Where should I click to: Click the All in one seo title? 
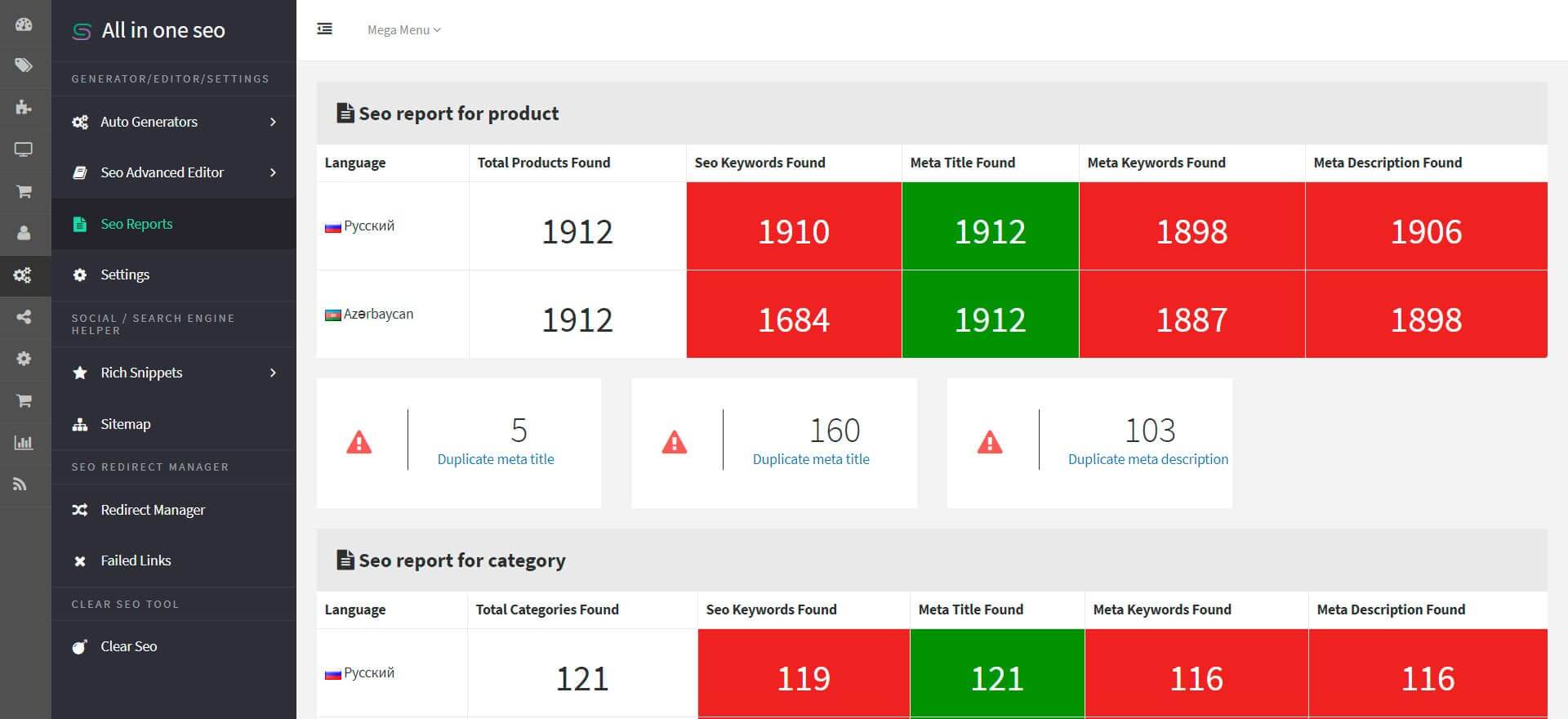pyautogui.click(x=163, y=30)
